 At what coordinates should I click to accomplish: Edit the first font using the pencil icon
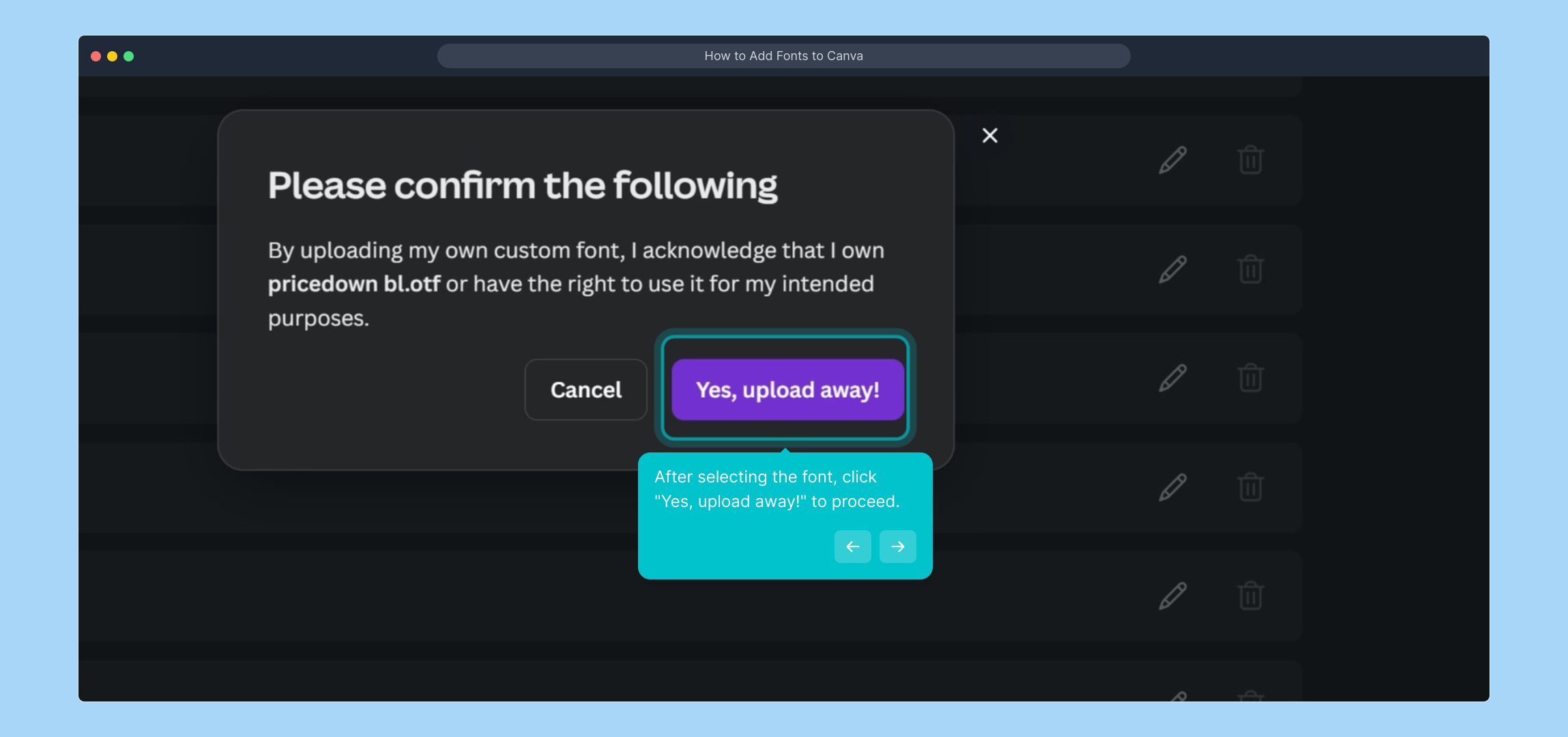pyautogui.click(x=1172, y=159)
